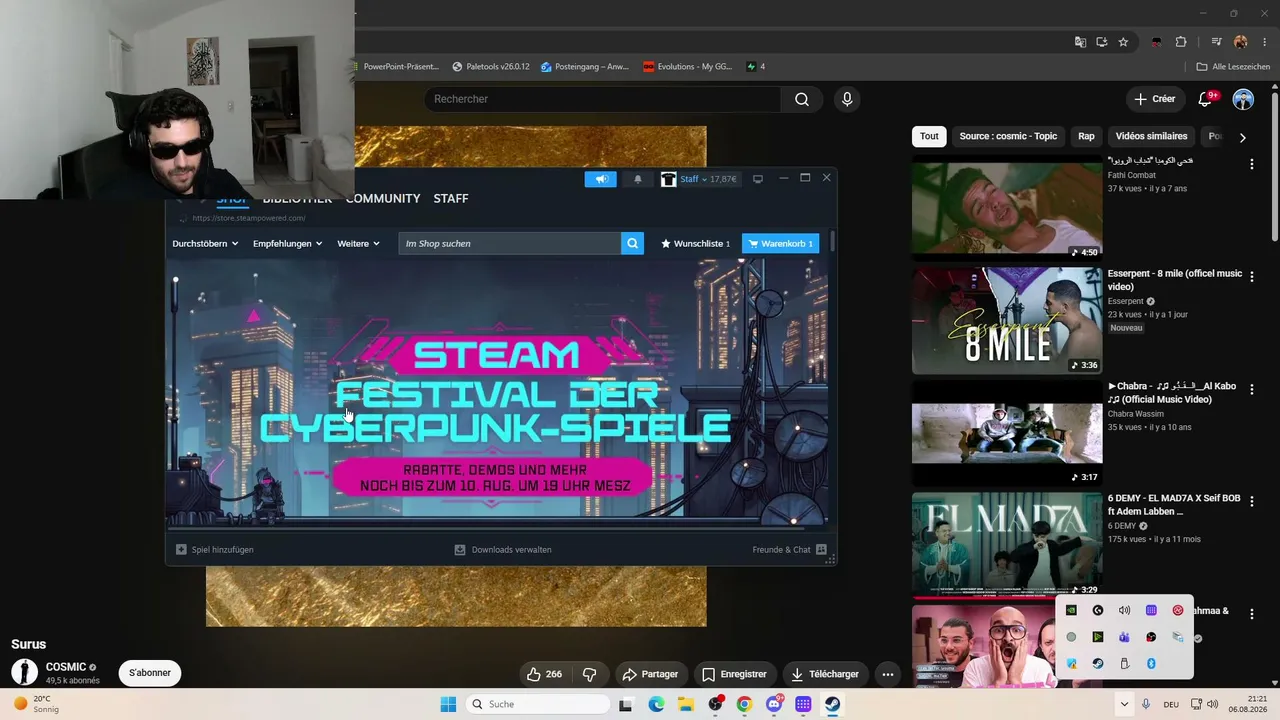Open the Chabra Al Kabo video thumbnail
This screenshot has height=720, width=1280.
tap(1007, 432)
